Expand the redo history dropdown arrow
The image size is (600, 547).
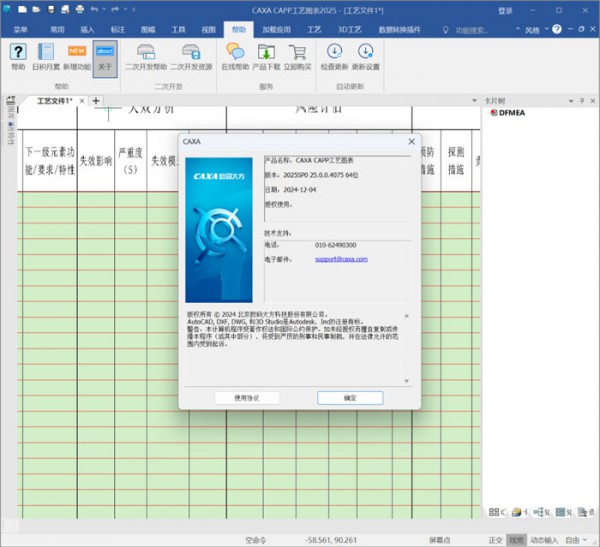[x=125, y=10]
